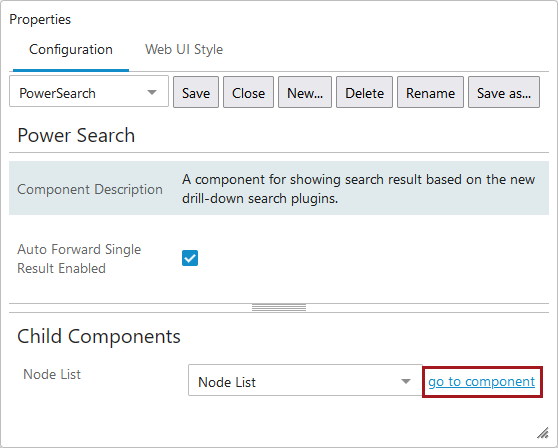The image size is (558, 448).
Task: Create a configuration with New...
Action: (x=305, y=92)
